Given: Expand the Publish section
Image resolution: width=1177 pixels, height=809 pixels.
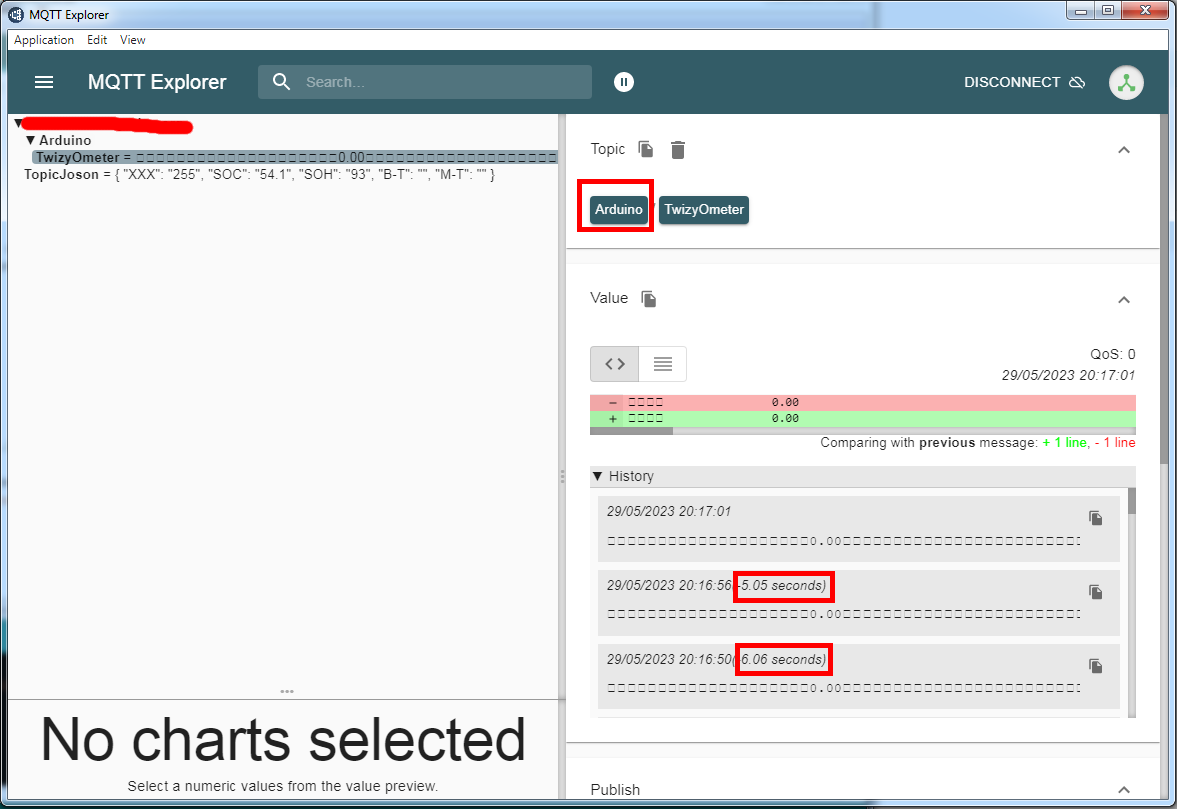Looking at the screenshot, I should click(x=1123, y=790).
